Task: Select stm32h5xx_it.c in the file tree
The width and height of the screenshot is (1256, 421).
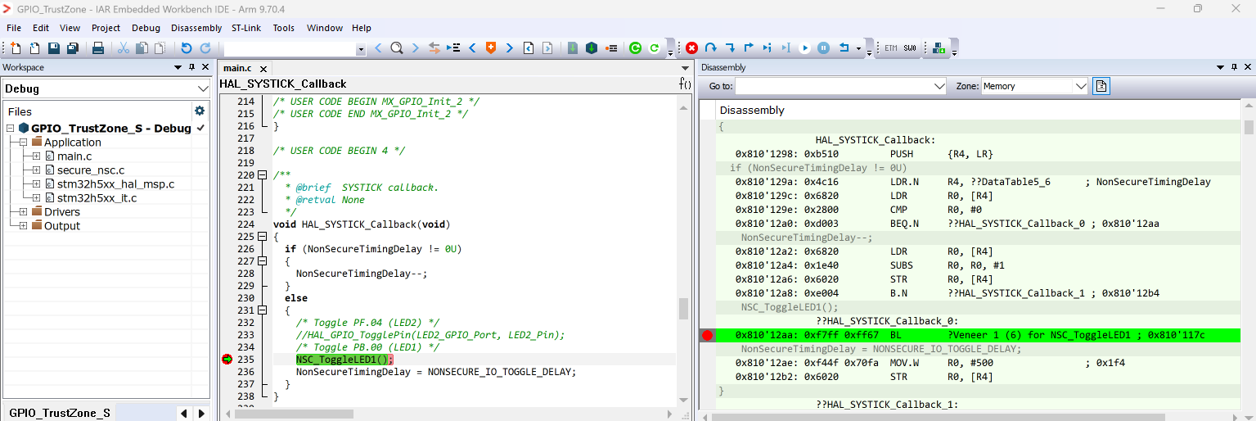Action: [x=97, y=198]
